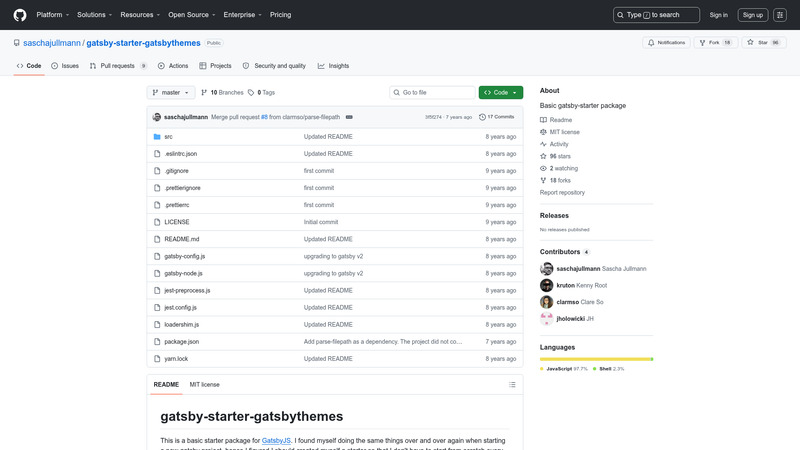Click the Fork icon button
Viewport: 800px width, 450px height.
pyautogui.click(x=715, y=43)
